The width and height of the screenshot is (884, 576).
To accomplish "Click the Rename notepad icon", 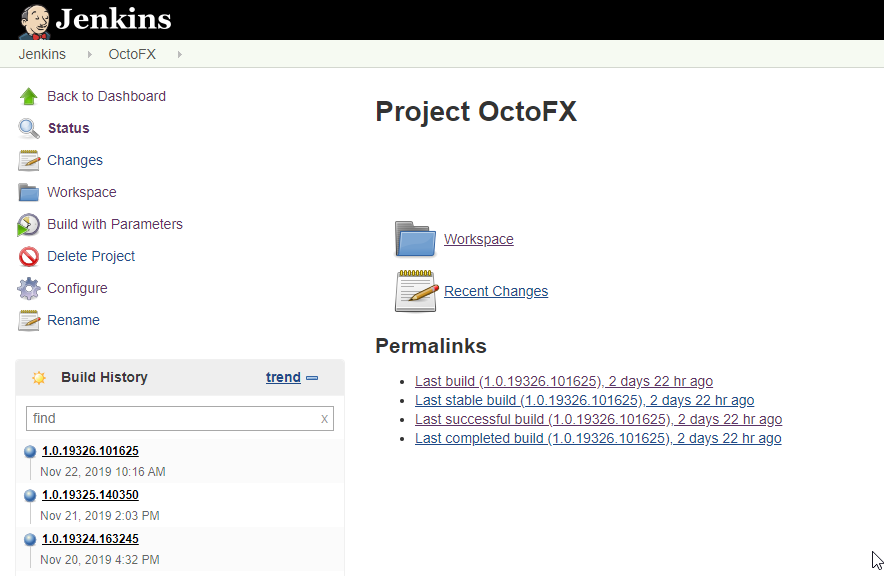I will pyautogui.click(x=29, y=321).
